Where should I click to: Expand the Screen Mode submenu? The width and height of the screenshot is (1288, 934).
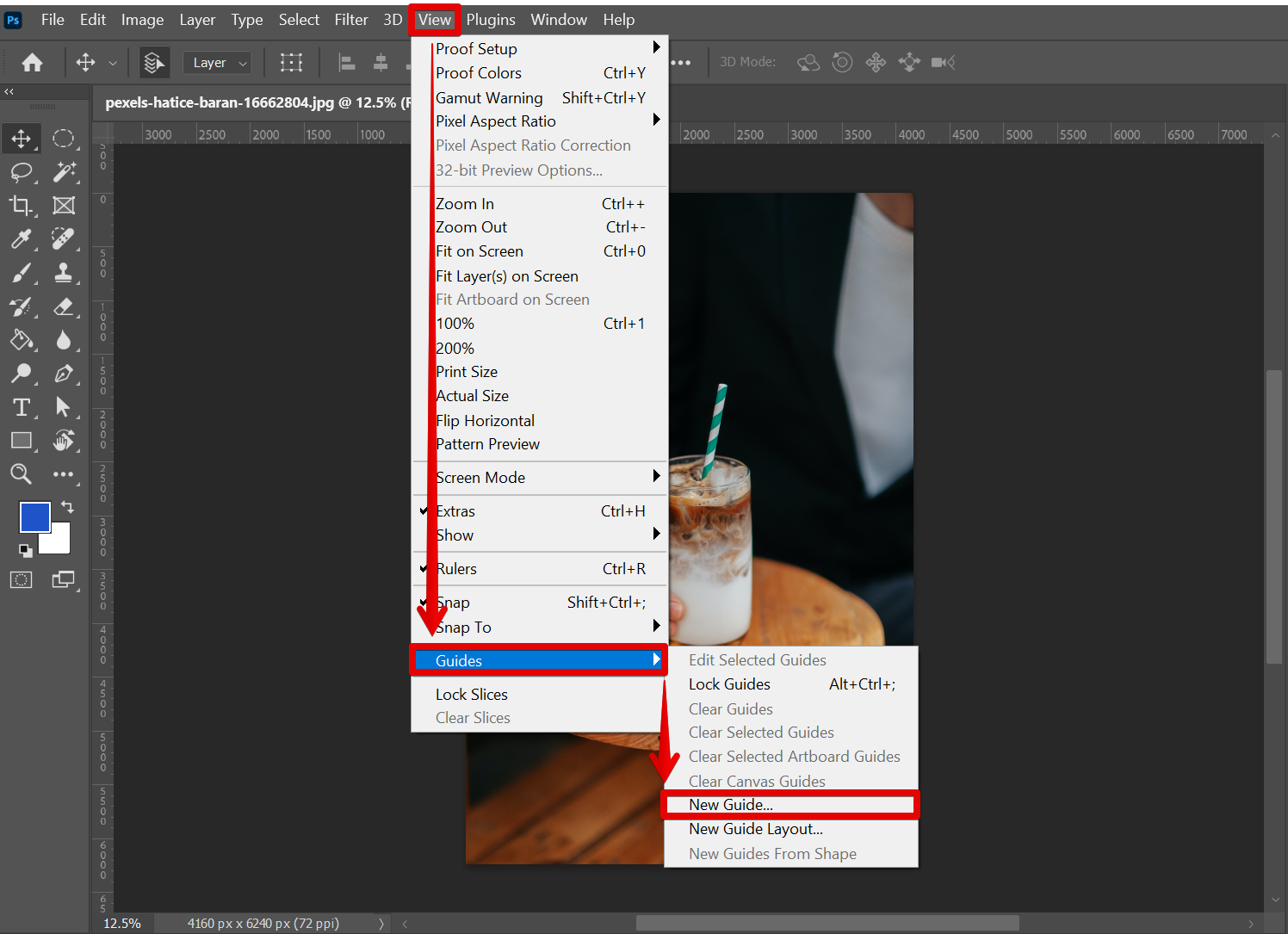[x=480, y=477]
